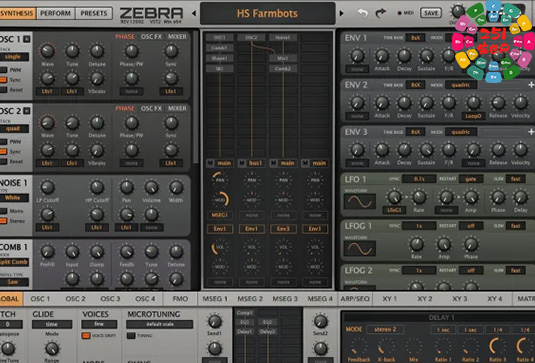Open OSC 1 MIXER section
The image size is (535, 363).
pos(177,37)
